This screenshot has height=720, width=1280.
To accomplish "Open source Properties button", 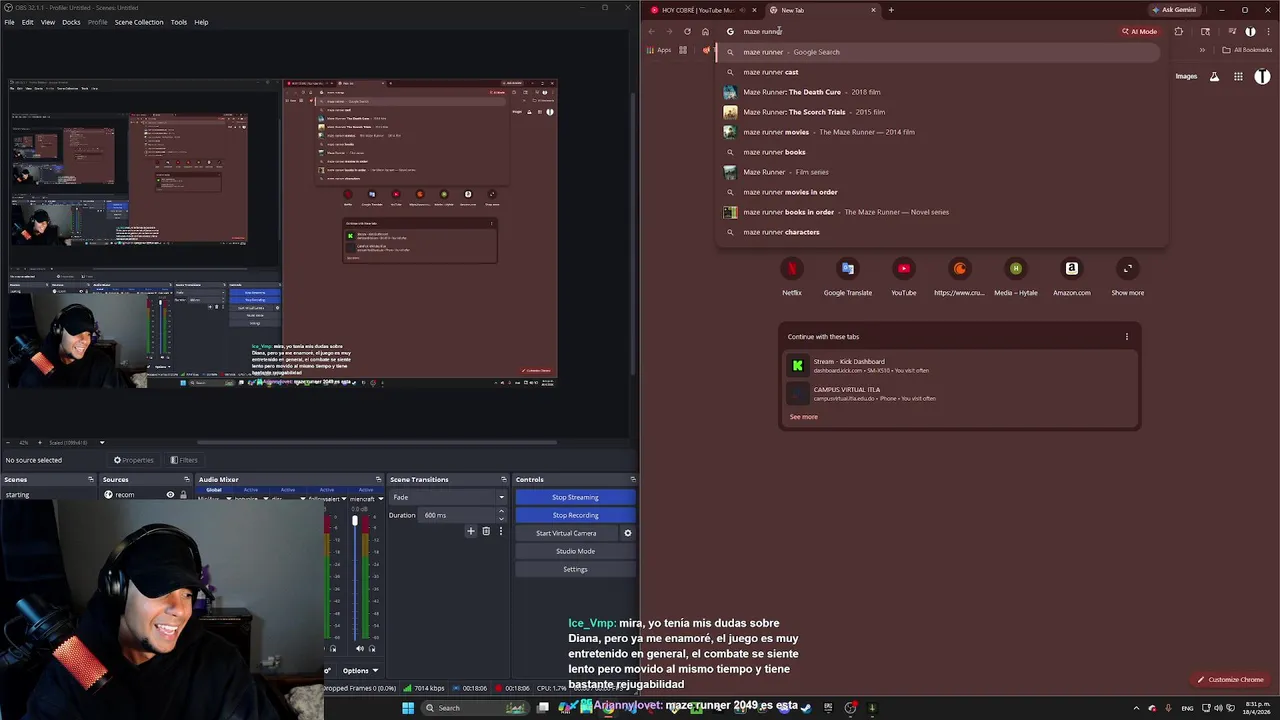I will (133, 460).
